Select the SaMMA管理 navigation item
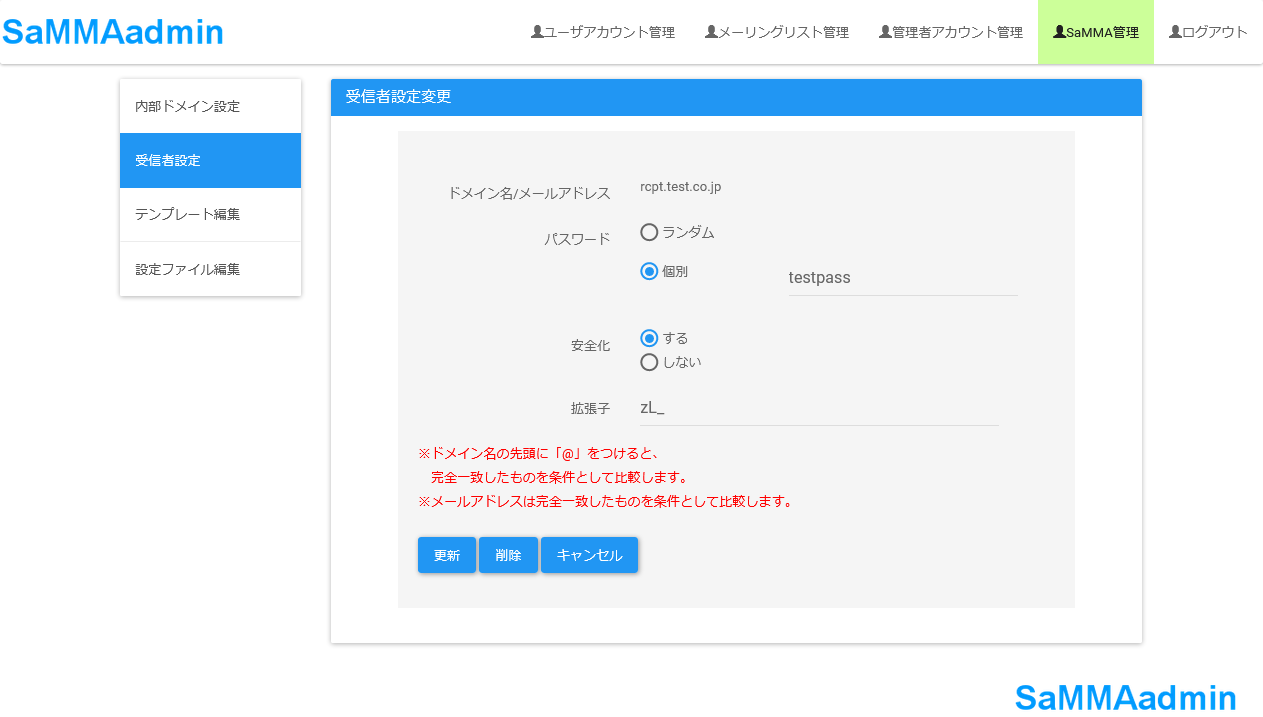1263x717 pixels. tap(1096, 32)
